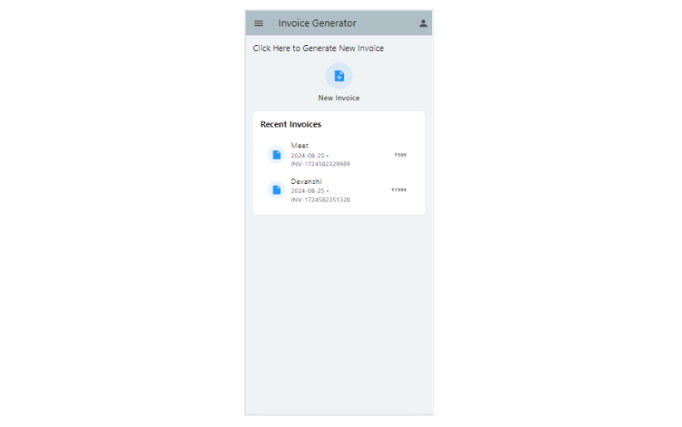The image size is (682, 427).
Task: Click the document icon beside Meet
Action: [276, 154]
